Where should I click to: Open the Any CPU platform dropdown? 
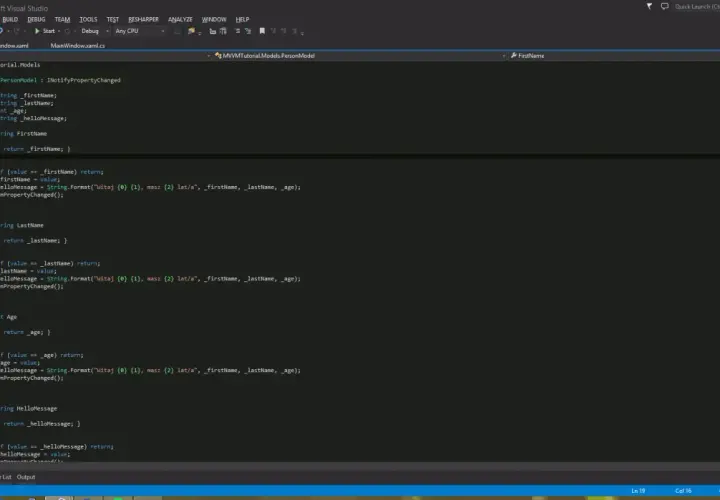pos(140,31)
